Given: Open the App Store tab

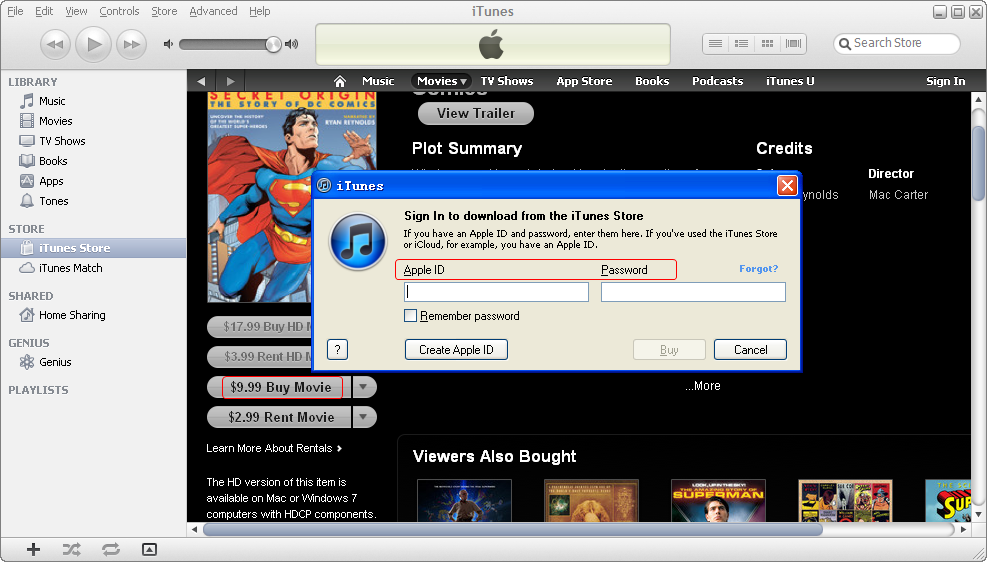Looking at the screenshot, I should pyautogui.click(x=584, y=81).
